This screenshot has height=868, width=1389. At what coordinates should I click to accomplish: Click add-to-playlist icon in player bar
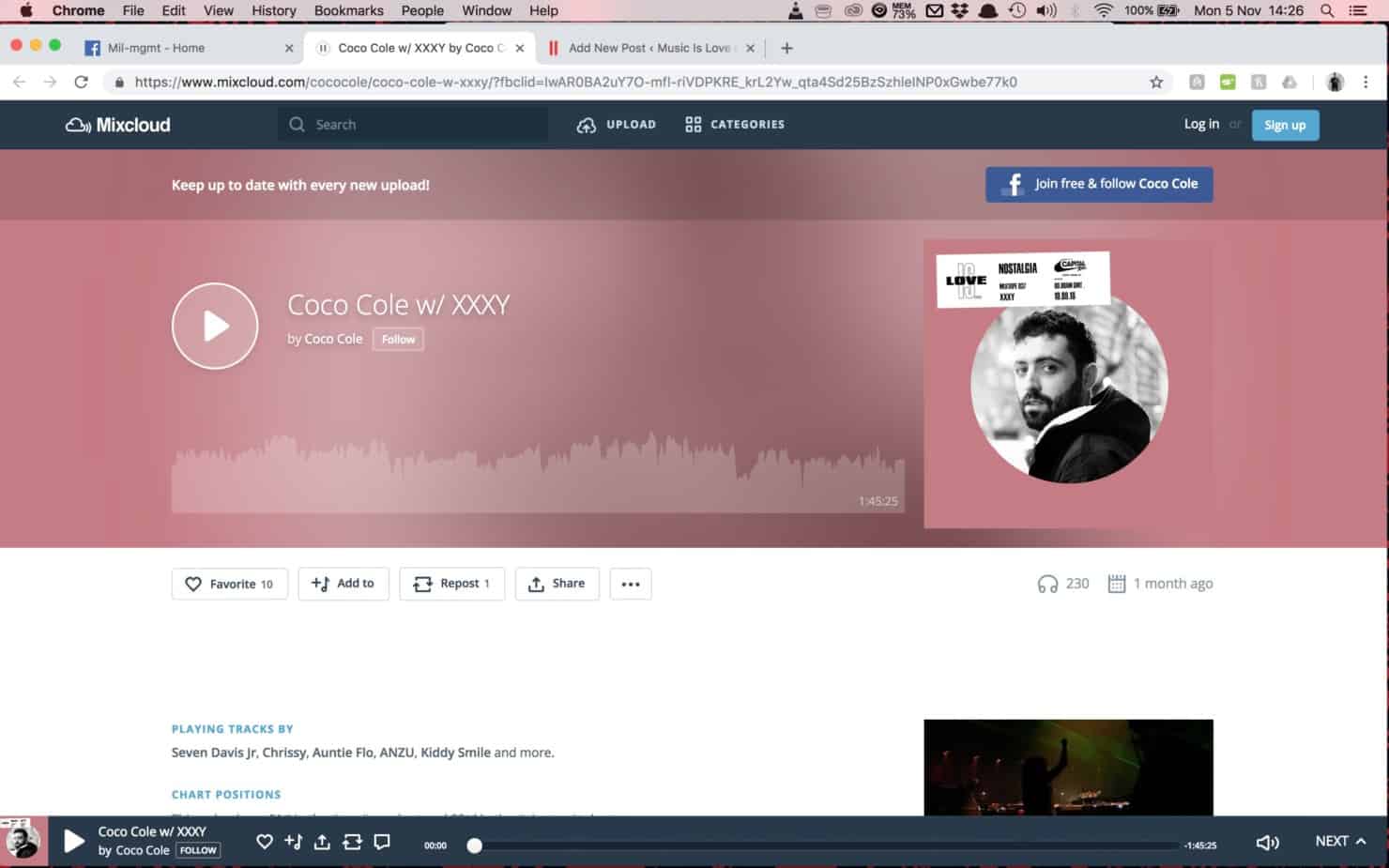pos(294,842)
